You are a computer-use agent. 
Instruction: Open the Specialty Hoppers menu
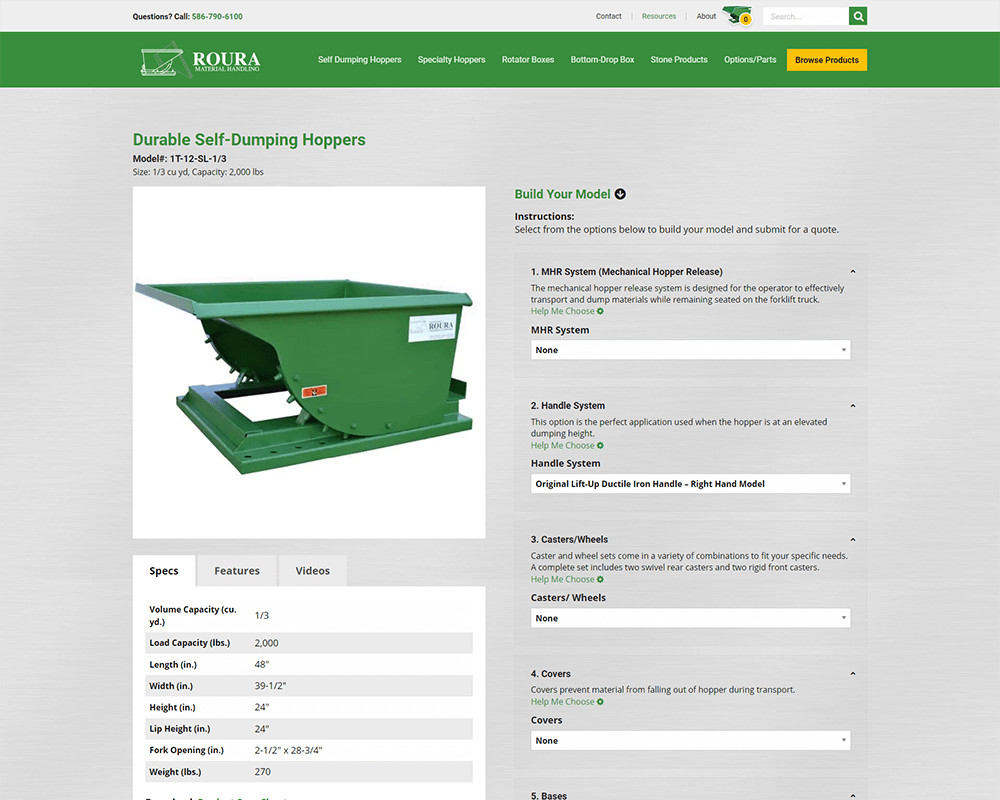coord(451,59)
